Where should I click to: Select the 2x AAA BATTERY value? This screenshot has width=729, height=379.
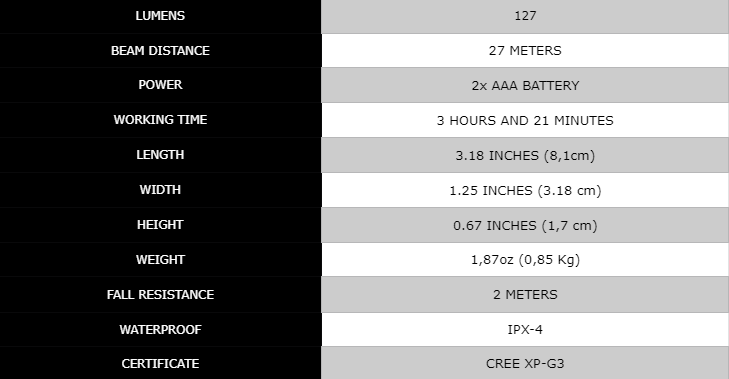point(525,86)
